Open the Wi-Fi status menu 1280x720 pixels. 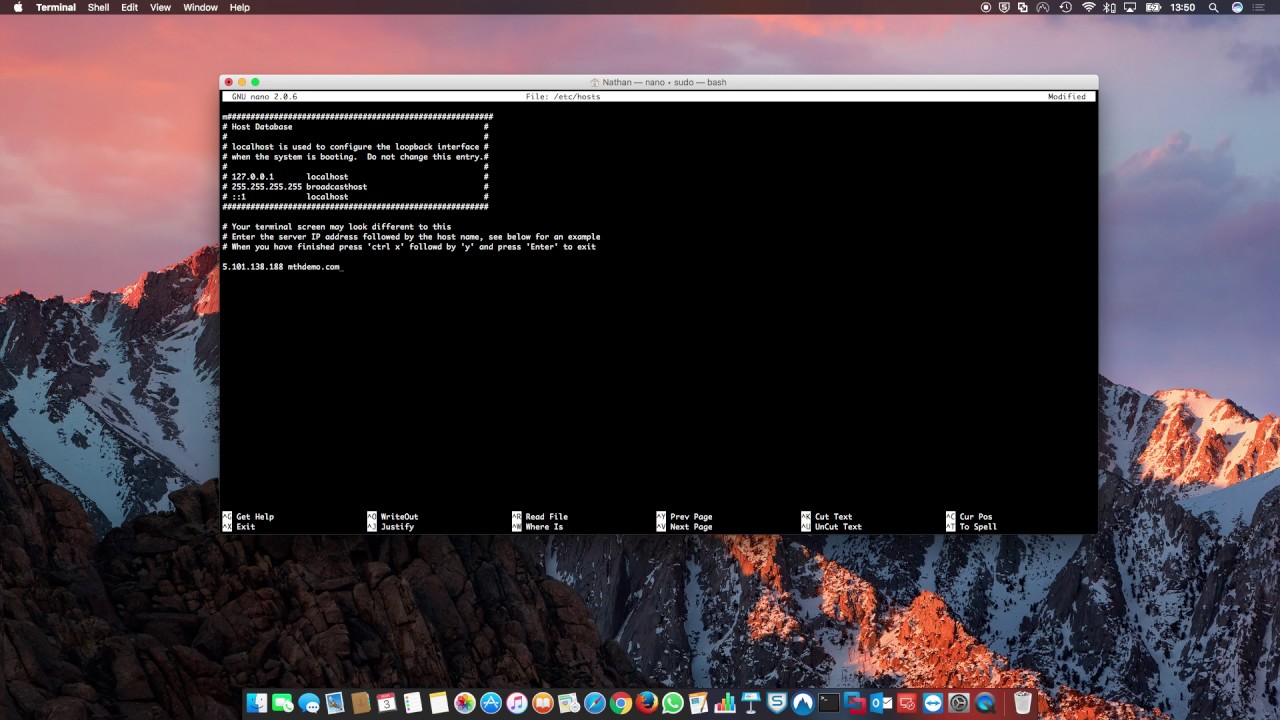[1089, 7]
